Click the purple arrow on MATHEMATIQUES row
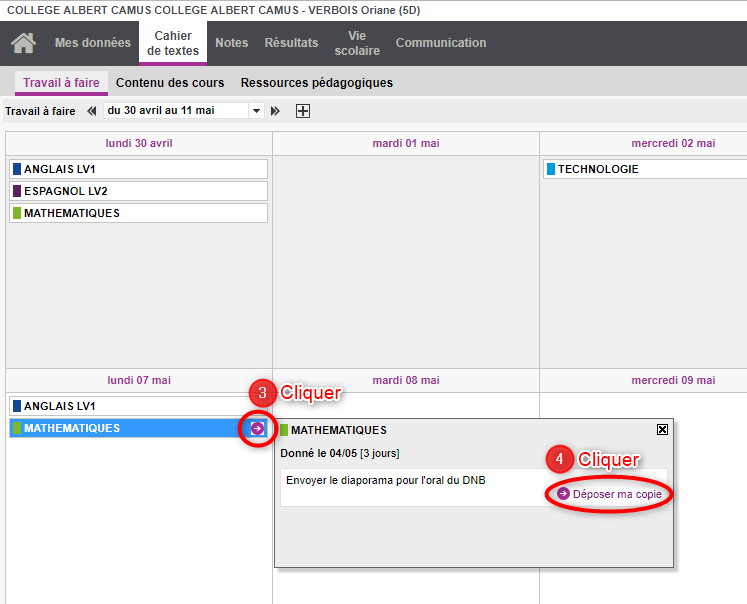747x604 pixels. pyautogui.click(x=257, y=428)
